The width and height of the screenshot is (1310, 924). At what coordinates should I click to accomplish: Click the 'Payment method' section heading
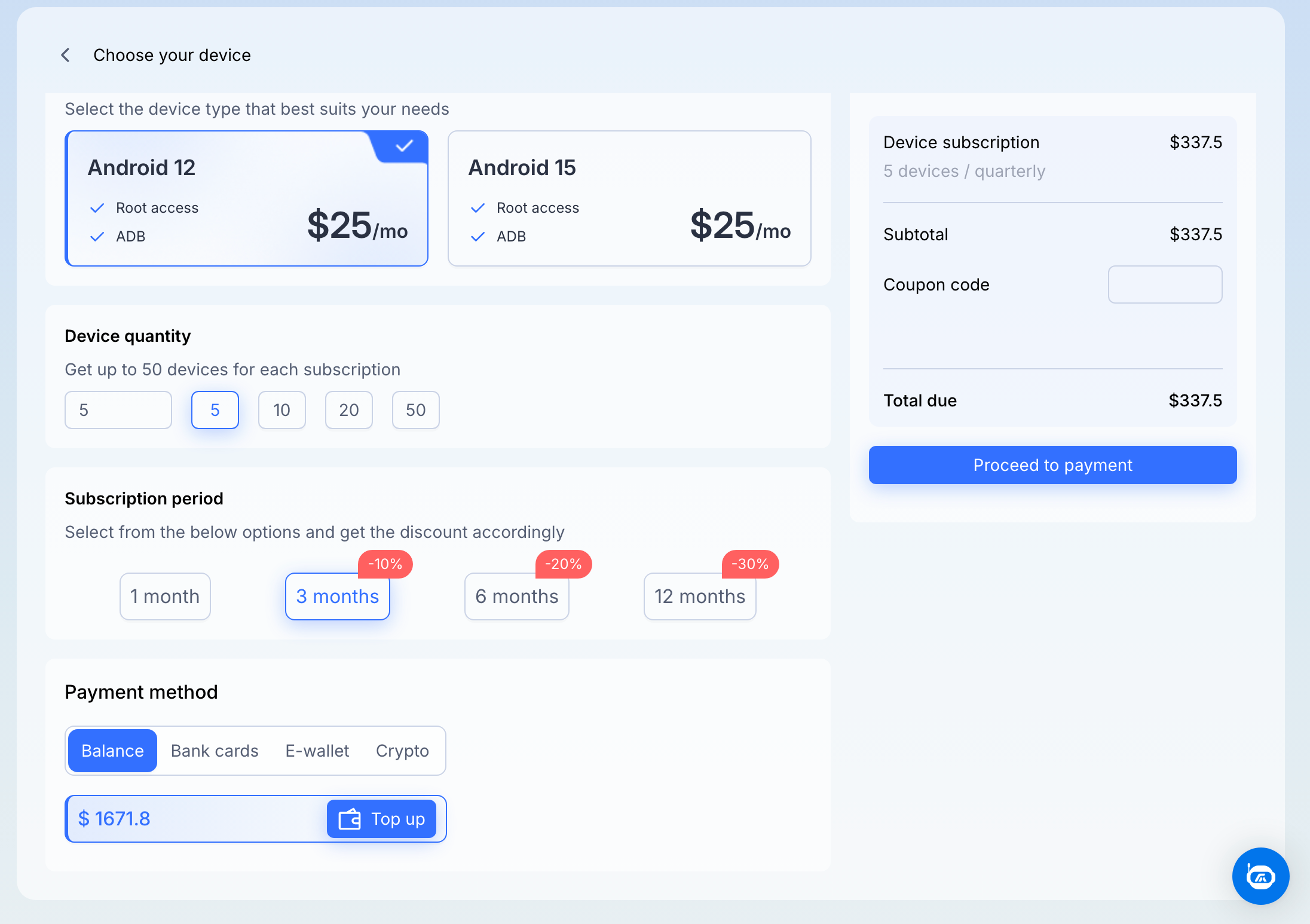coord(141,692)
